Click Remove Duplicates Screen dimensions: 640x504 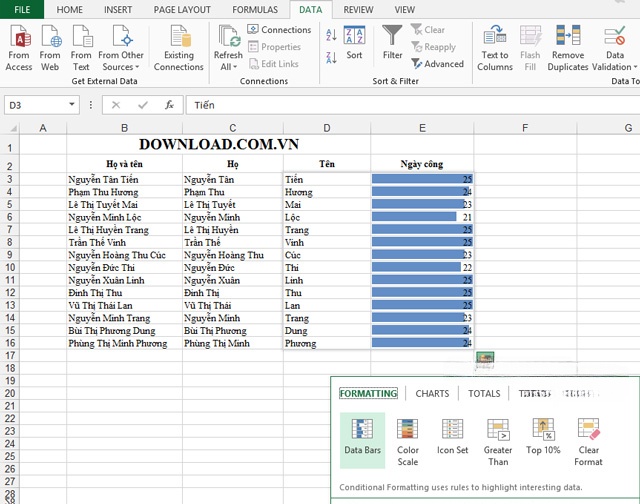click(568, 48)
